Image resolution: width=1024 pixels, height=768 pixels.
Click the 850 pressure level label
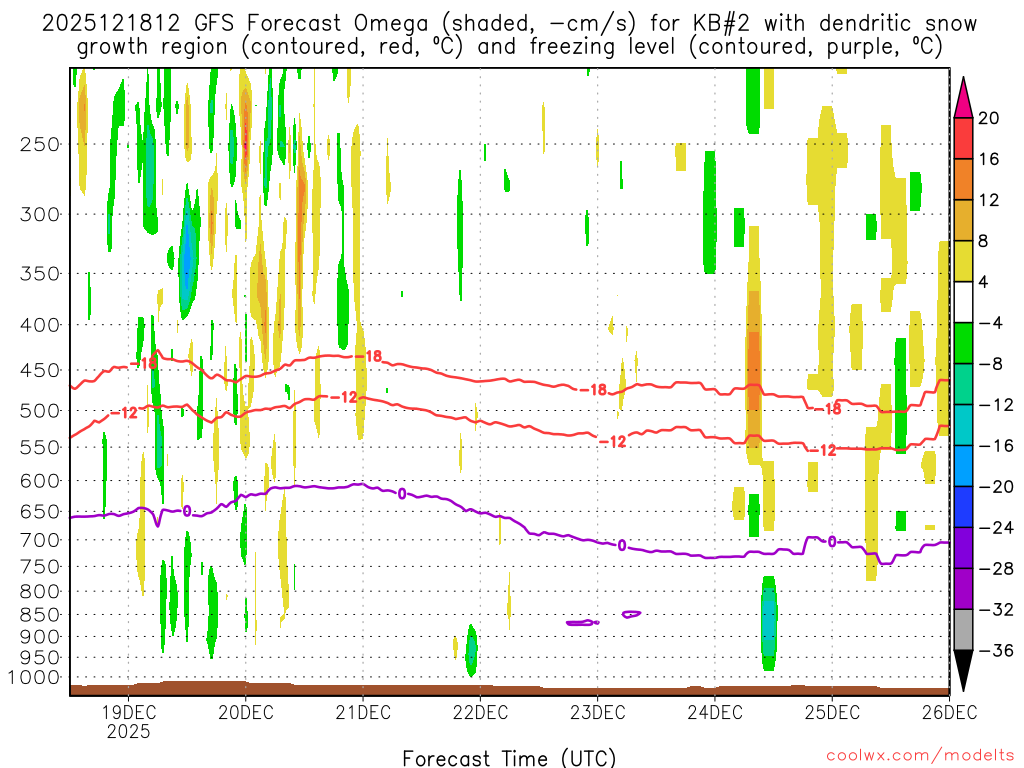(40, 615)
